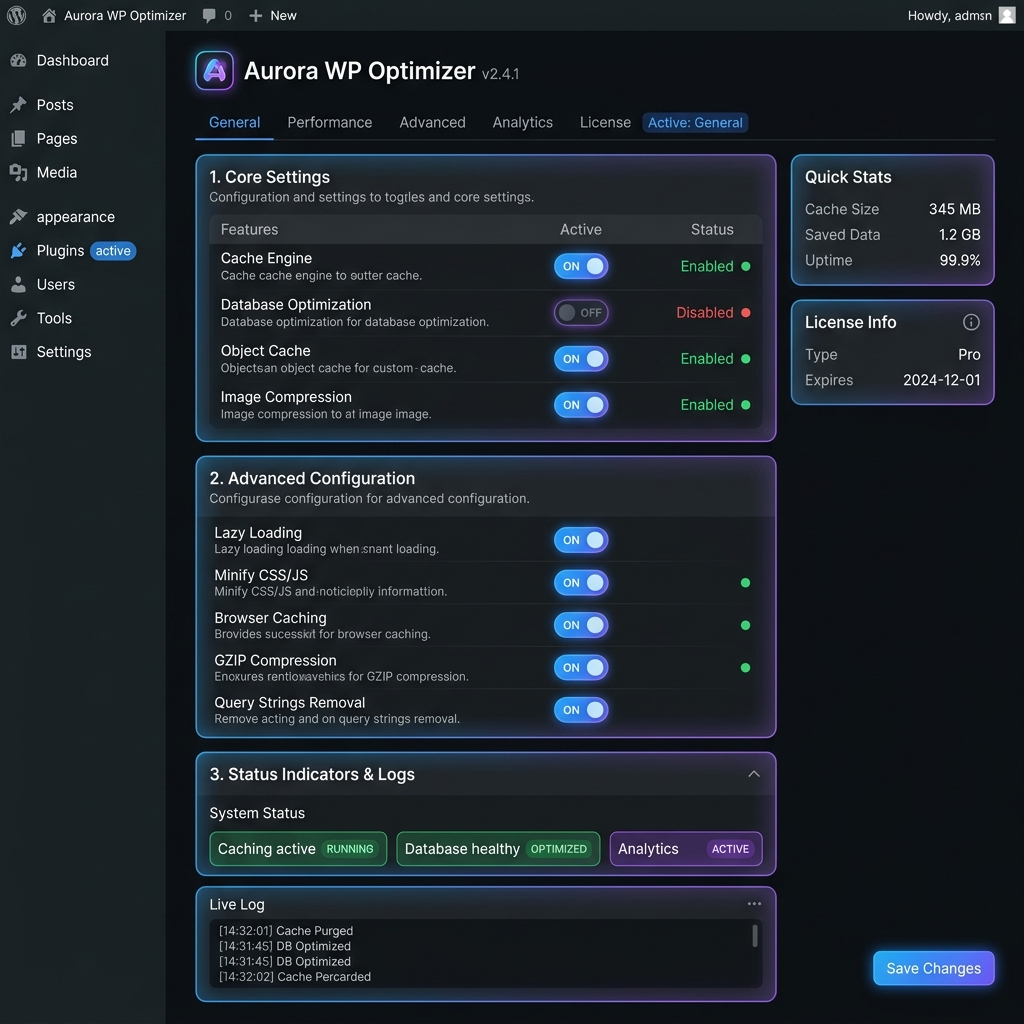Collapse the Status Indicators & Logs section
1024x1024 pixels.
pos(754,774)
